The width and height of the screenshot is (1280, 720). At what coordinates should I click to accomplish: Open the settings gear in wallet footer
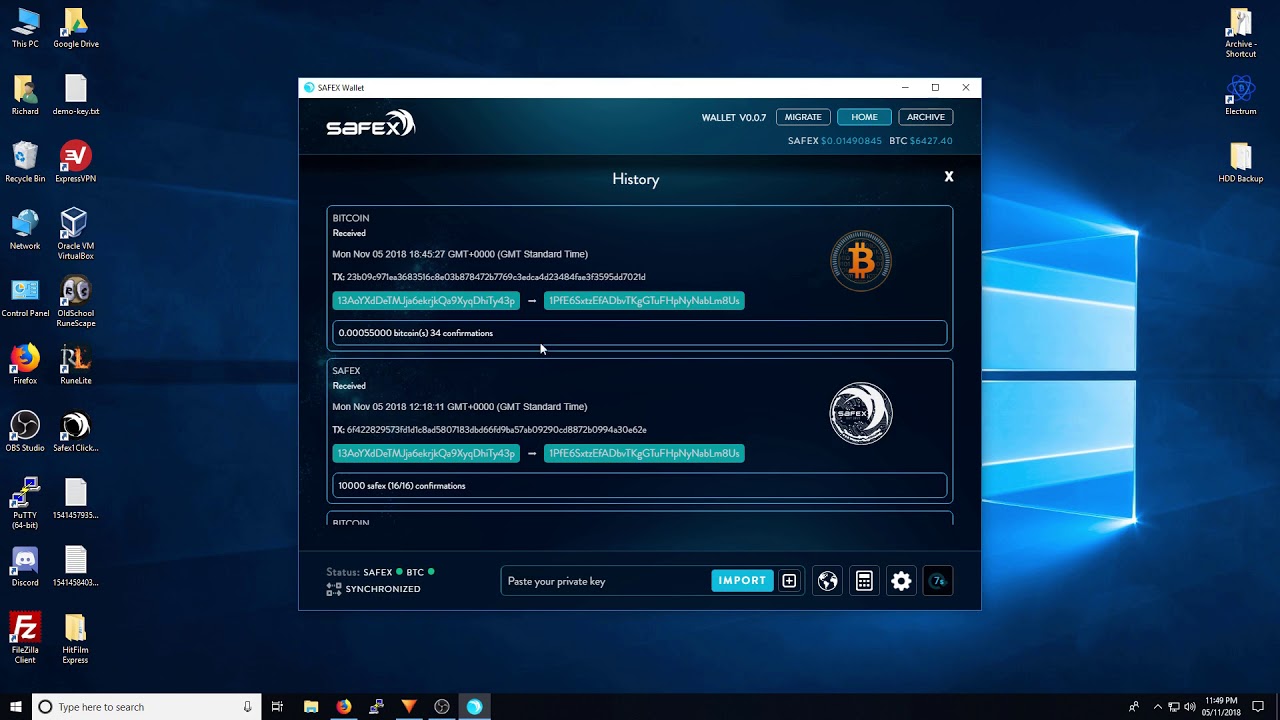(x=901, y=581)
